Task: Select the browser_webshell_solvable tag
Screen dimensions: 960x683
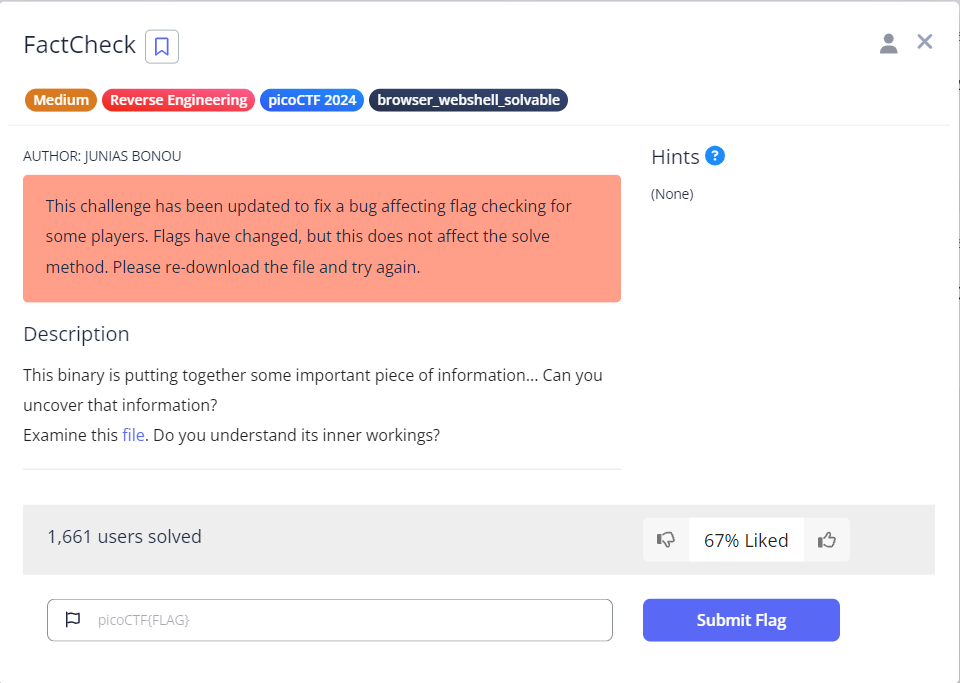Action: click(x=468, y=100)
